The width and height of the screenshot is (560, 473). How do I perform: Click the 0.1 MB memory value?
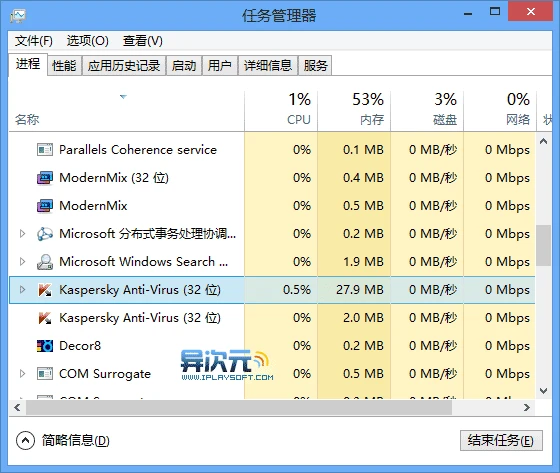tap(363, 150)
